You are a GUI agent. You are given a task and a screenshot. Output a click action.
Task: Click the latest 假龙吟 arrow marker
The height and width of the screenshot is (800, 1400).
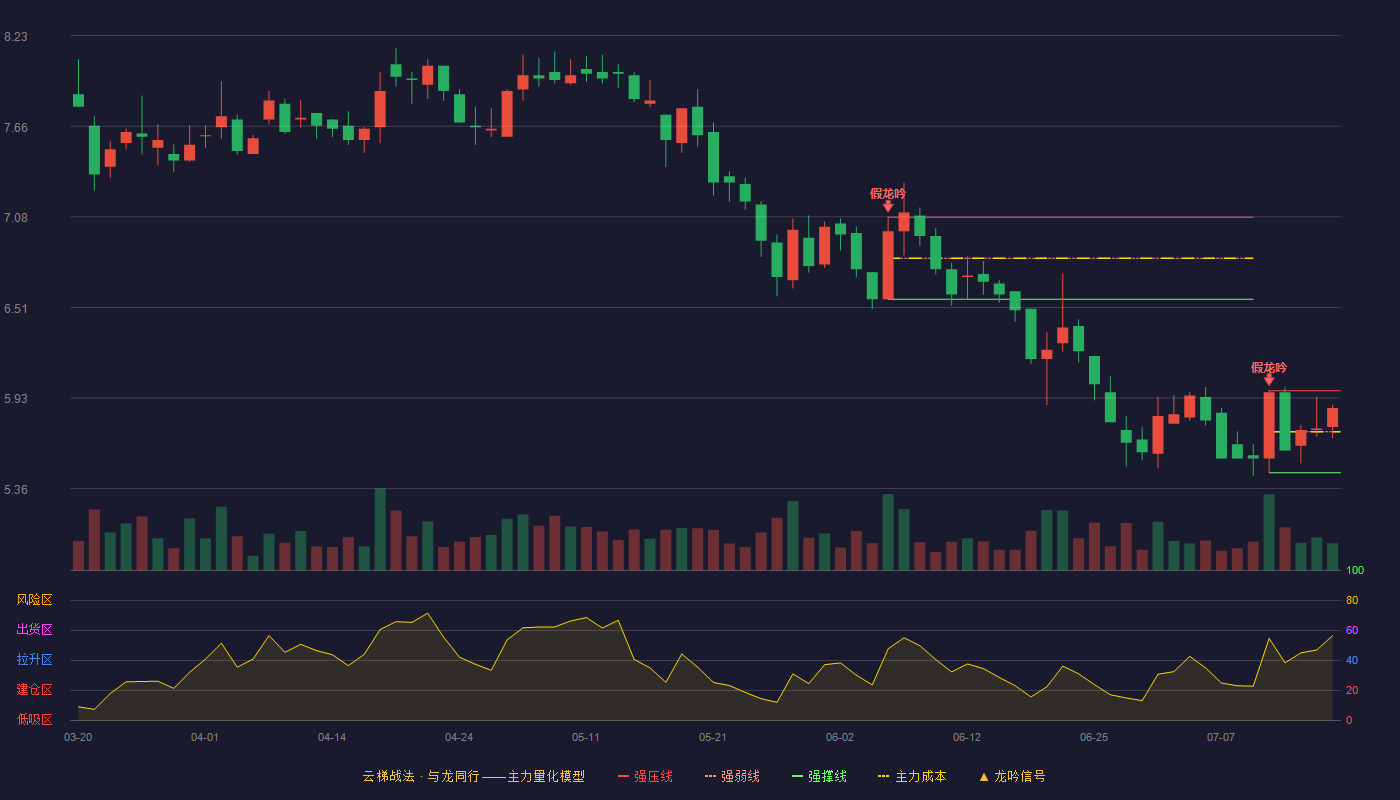tap(1269, 380)
